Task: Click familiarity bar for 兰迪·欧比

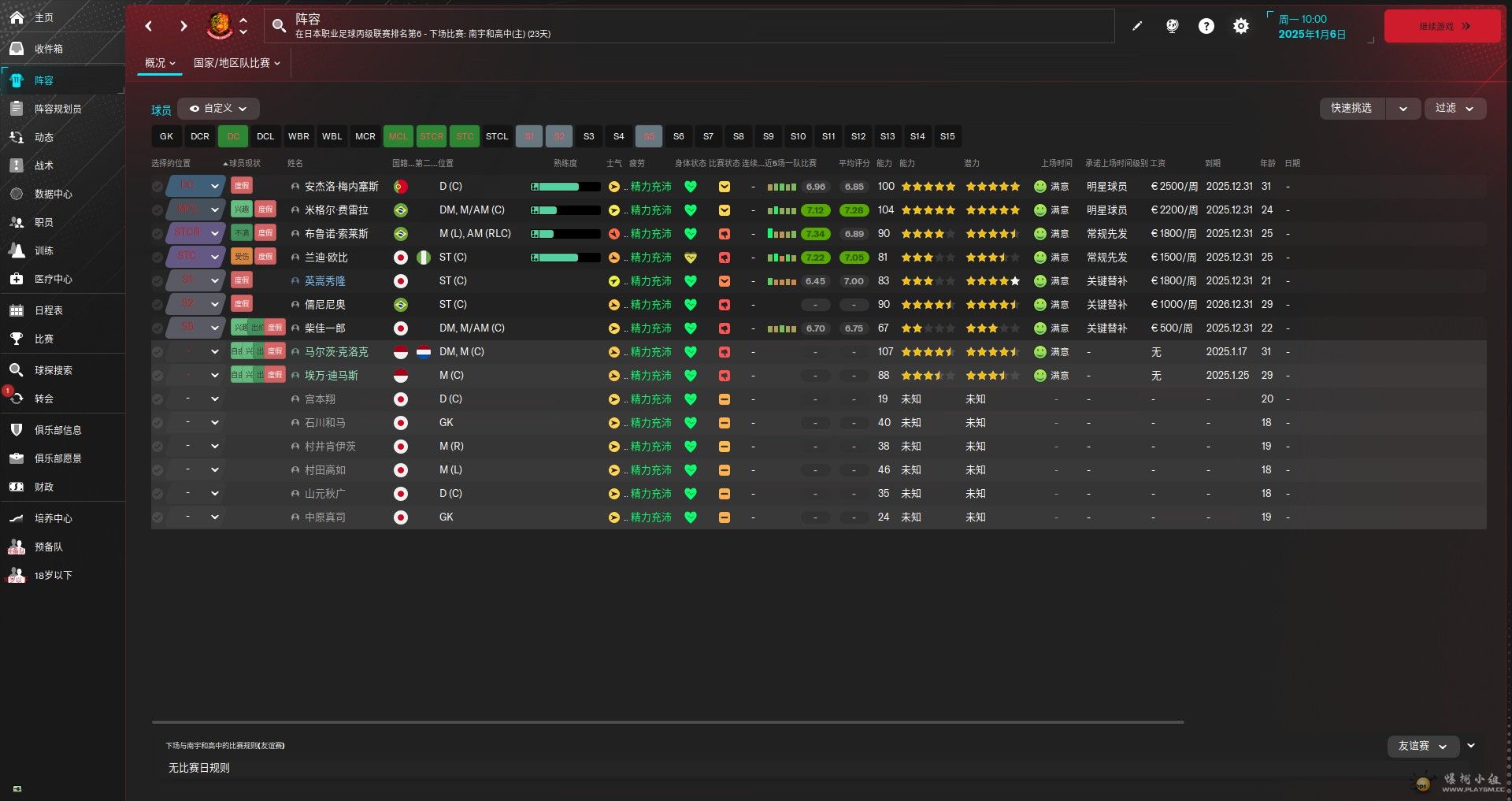Action: click(x=565, y=258)
